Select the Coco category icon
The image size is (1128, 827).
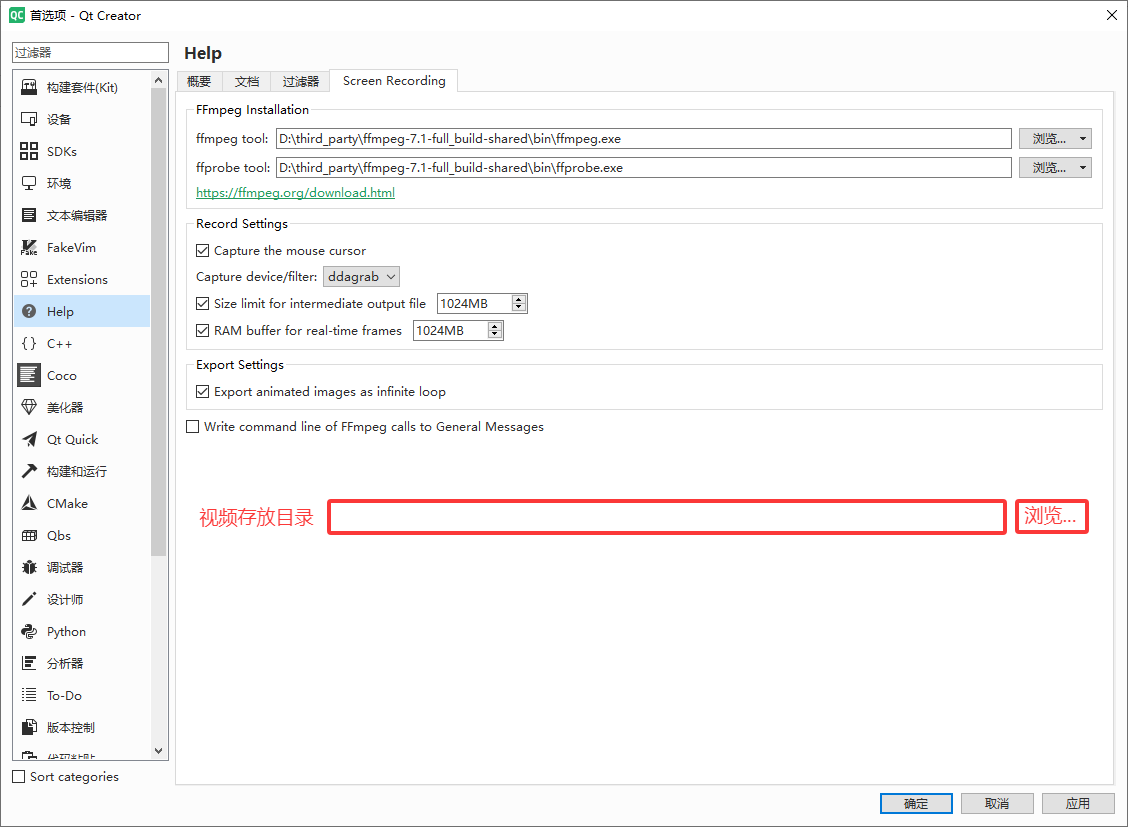click(x=29, y=376)
